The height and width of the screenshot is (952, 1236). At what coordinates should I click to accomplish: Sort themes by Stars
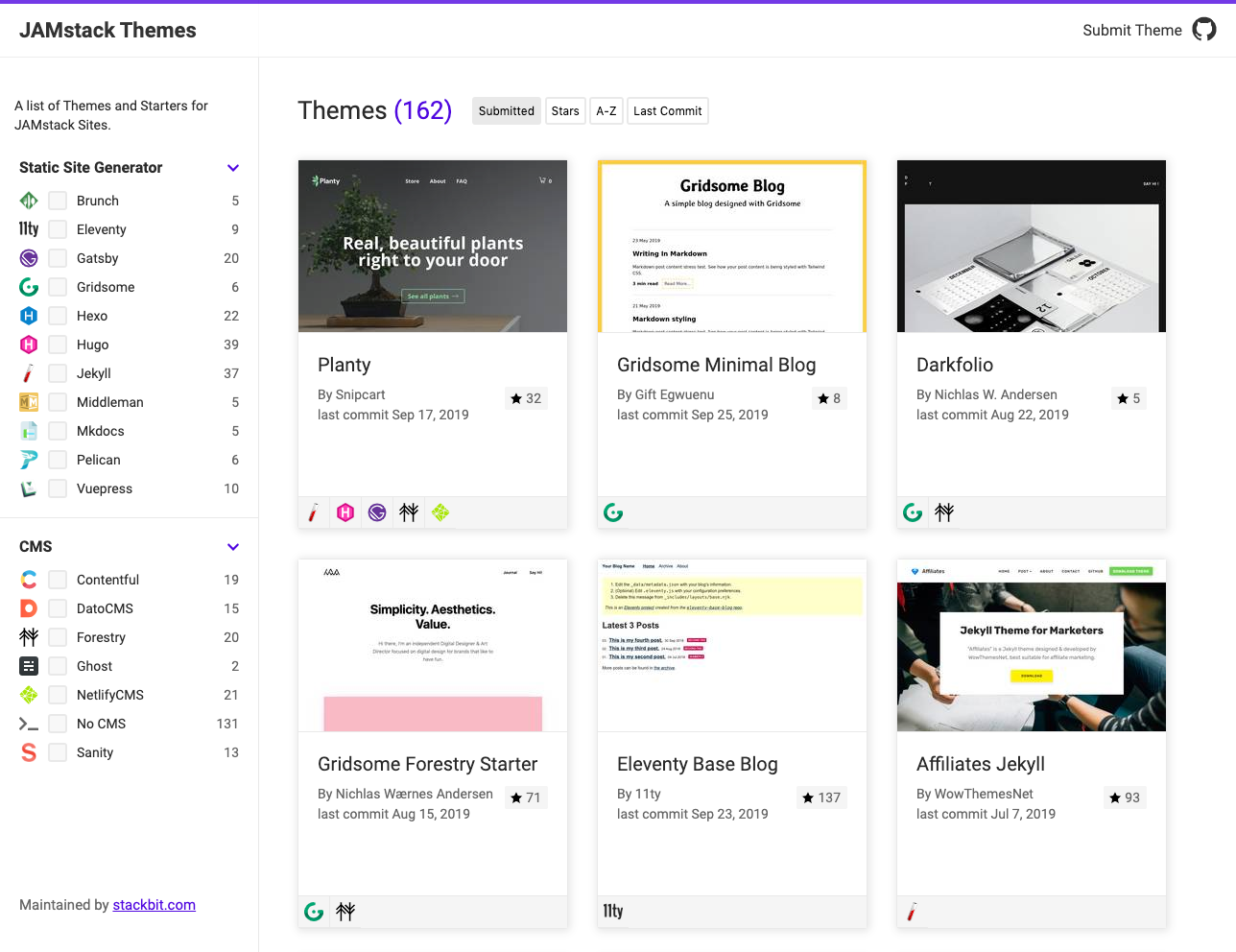(x=565, y=111)
